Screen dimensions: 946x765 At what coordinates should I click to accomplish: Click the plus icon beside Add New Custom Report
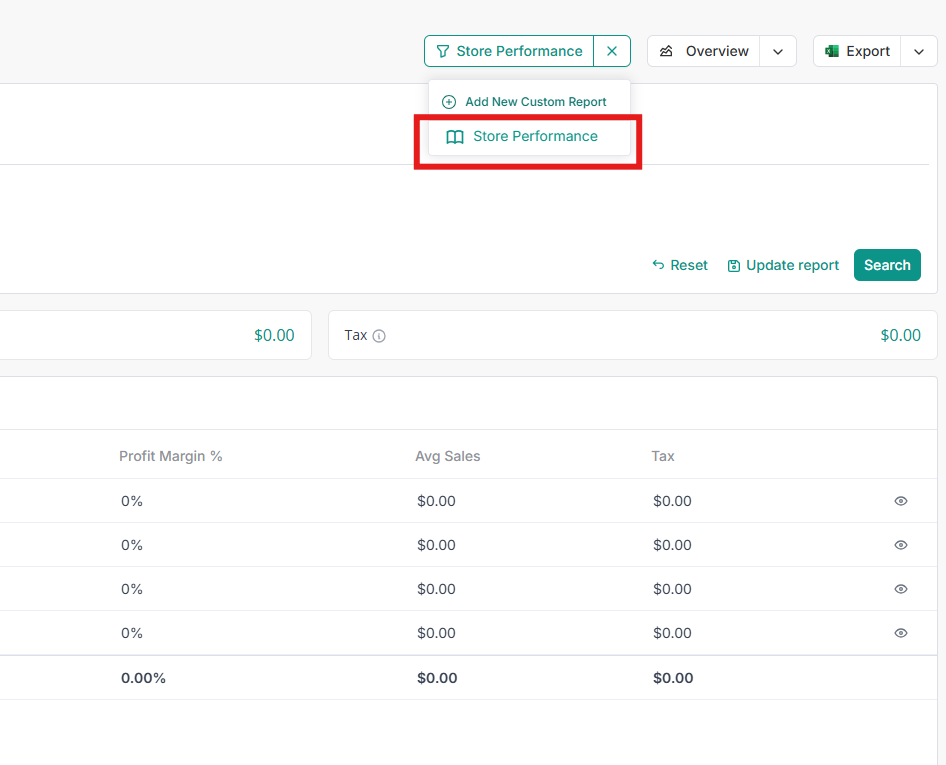click(449, 102)
